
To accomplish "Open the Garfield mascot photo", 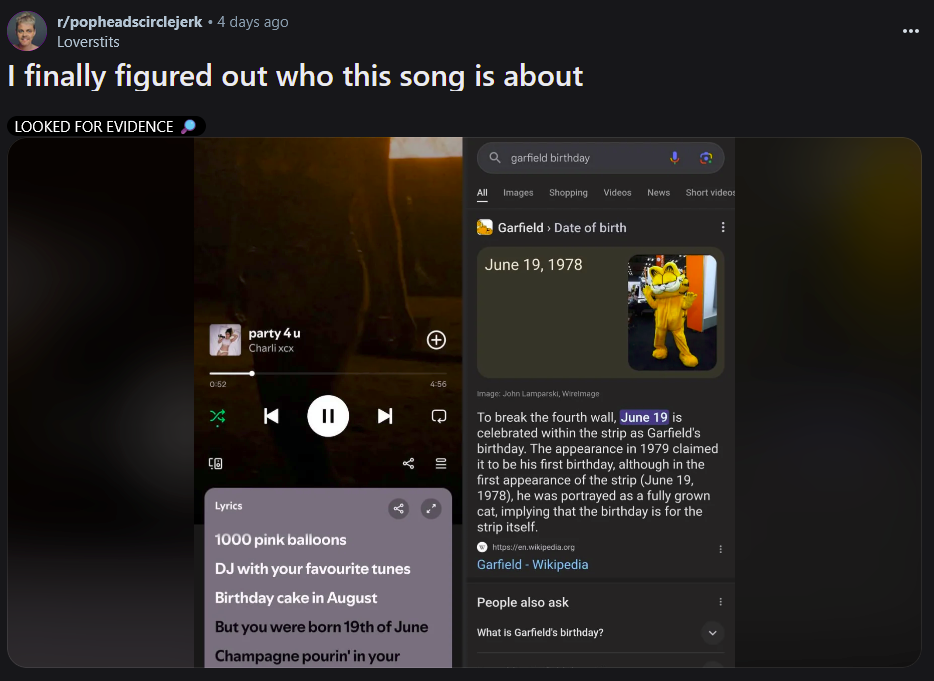I will (673, 312).
